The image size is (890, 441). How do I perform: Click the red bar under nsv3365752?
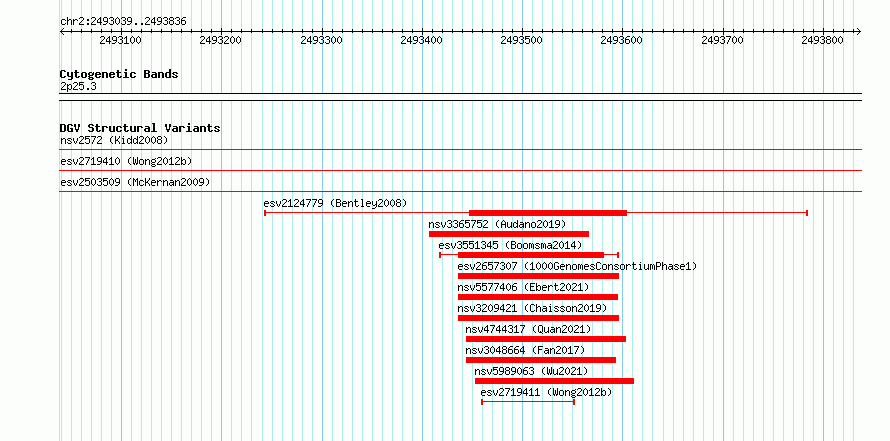509,234
